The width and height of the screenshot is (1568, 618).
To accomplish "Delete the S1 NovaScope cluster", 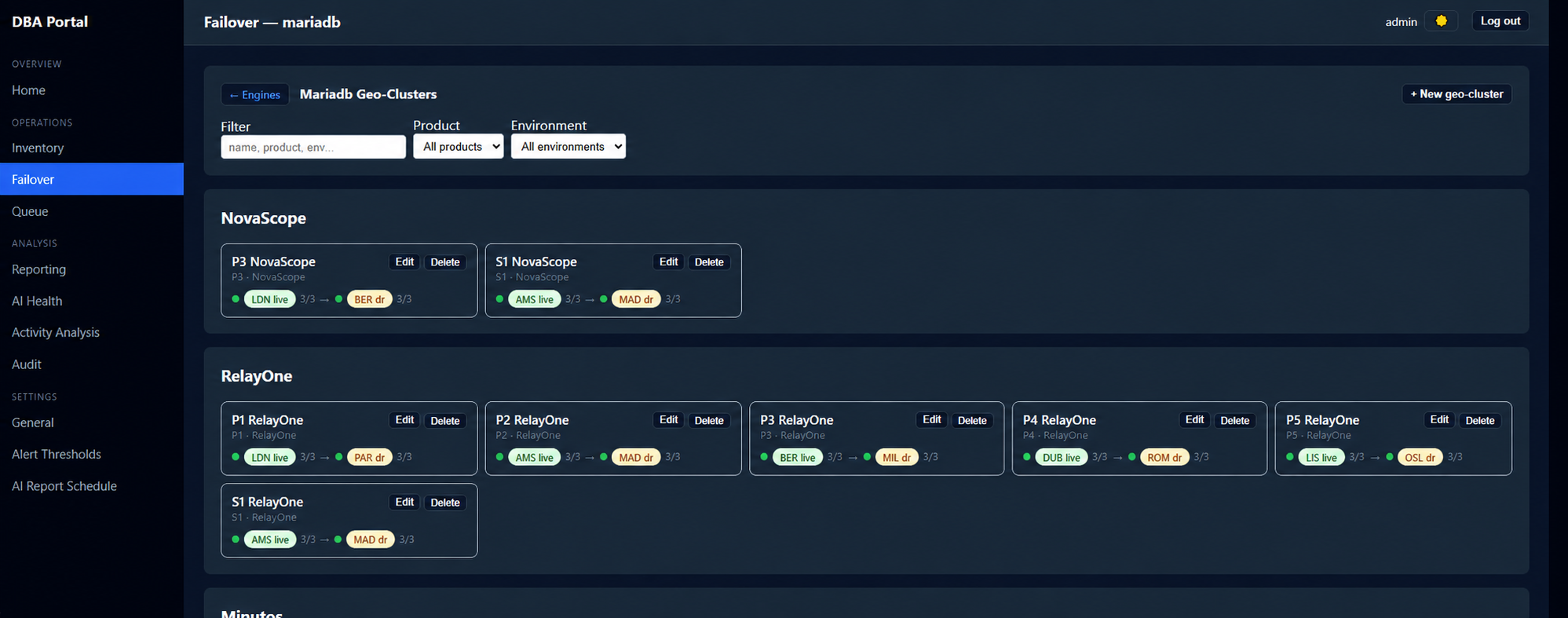I will (709, 262).
